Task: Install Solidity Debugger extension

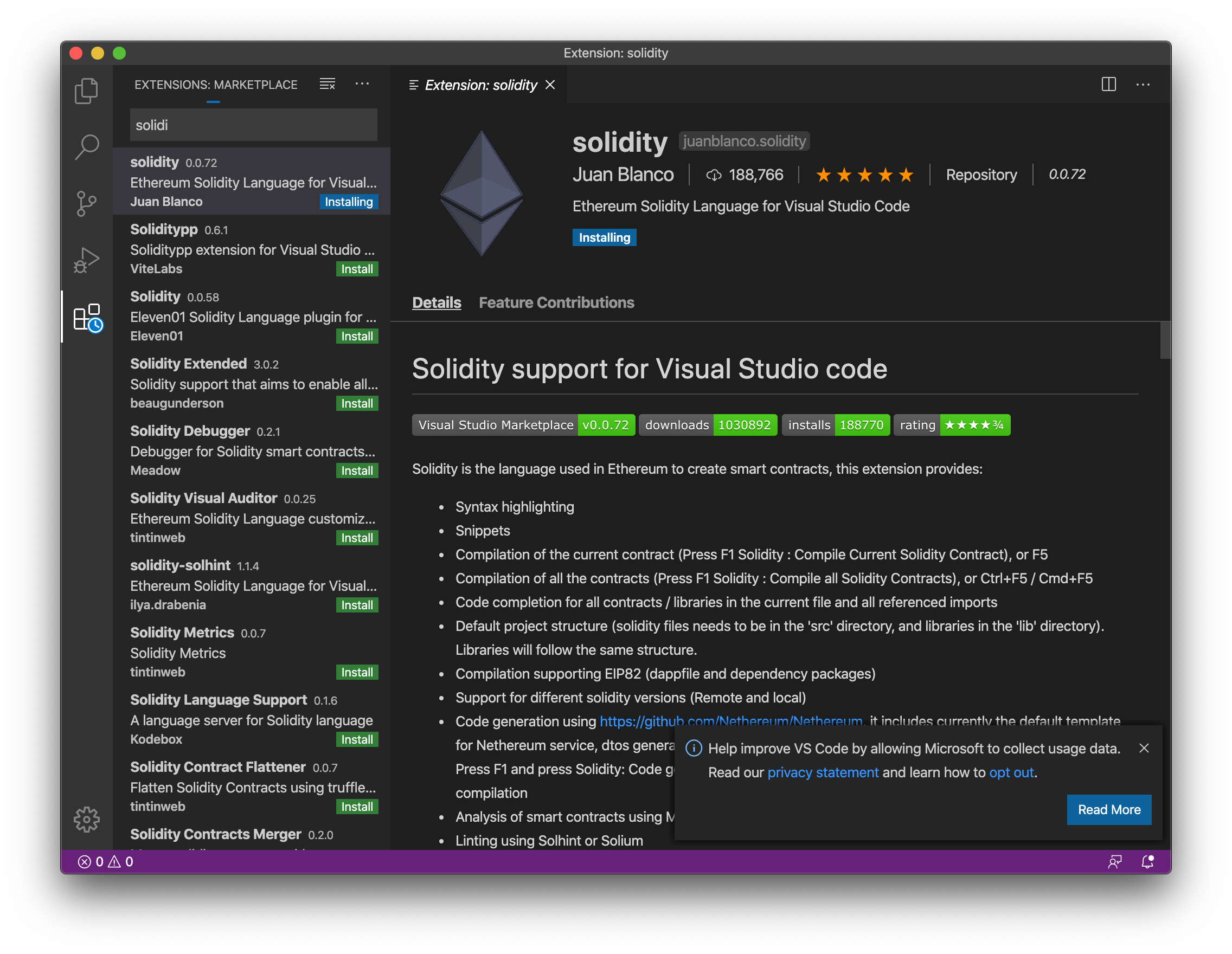Action: point(357,470)
